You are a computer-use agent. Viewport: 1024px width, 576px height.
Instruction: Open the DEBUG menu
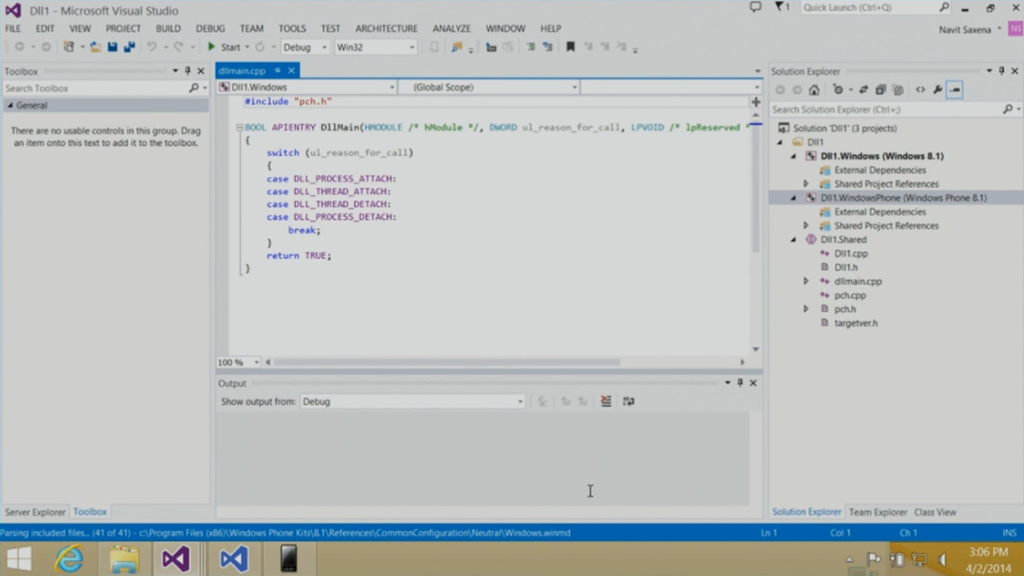(210, 29)
